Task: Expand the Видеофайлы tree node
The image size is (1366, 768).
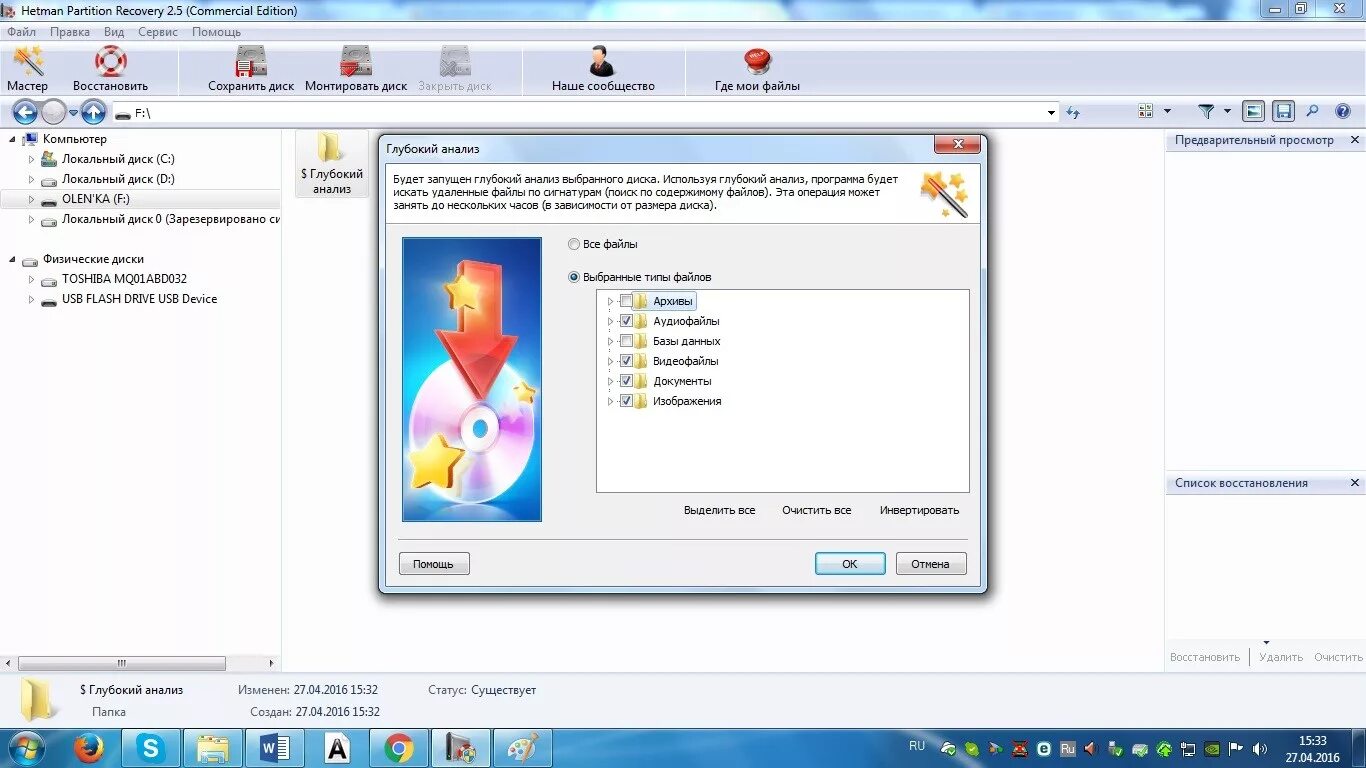Action: 610,361
